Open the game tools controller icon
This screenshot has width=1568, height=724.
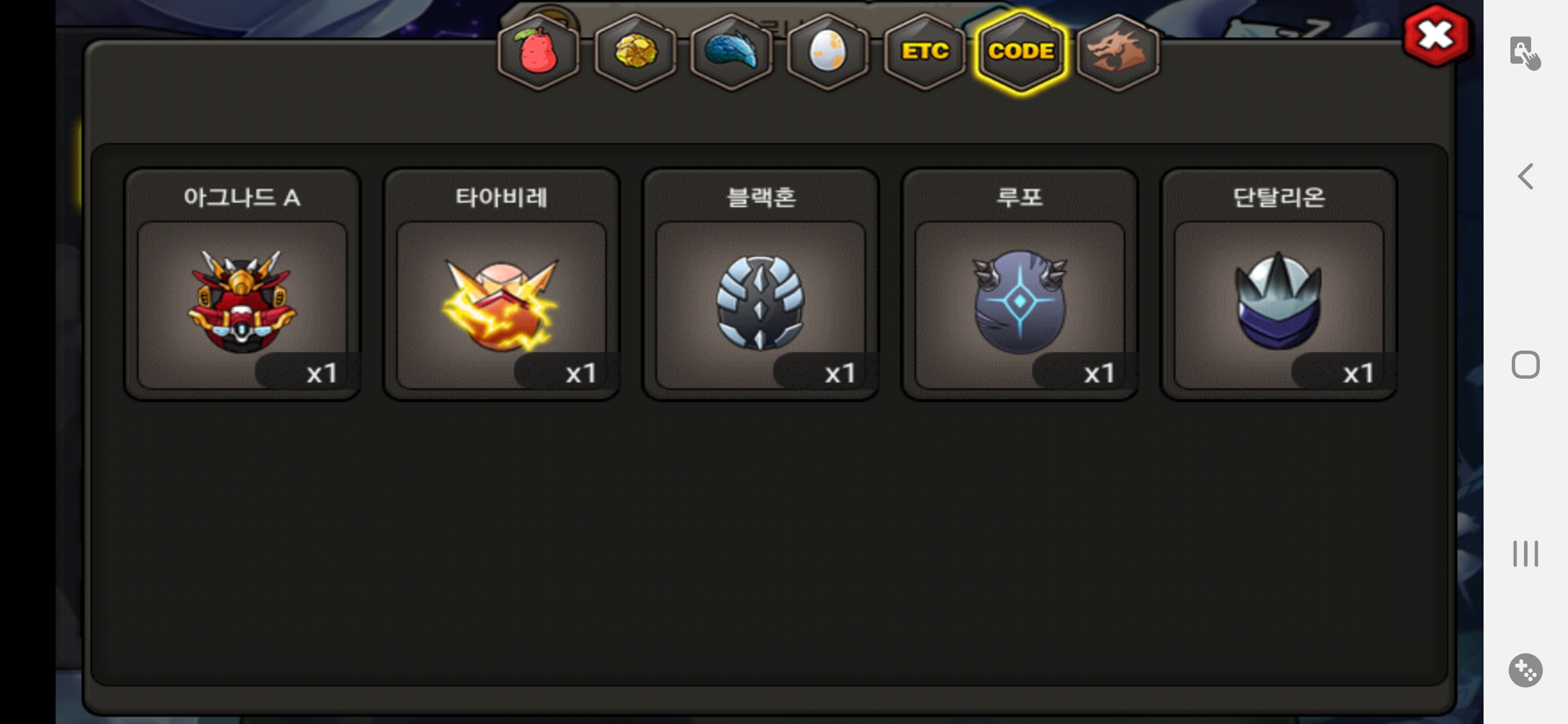(x=1526, y=670)
